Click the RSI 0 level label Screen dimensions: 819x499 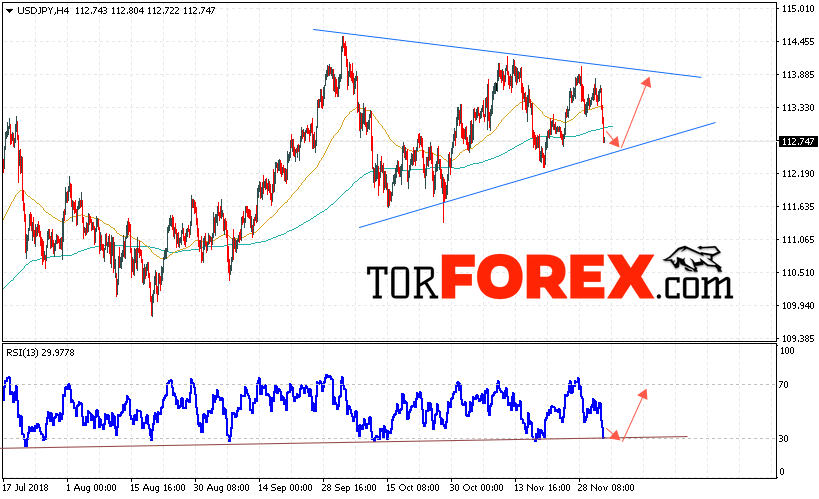click(x=782, y=472)
